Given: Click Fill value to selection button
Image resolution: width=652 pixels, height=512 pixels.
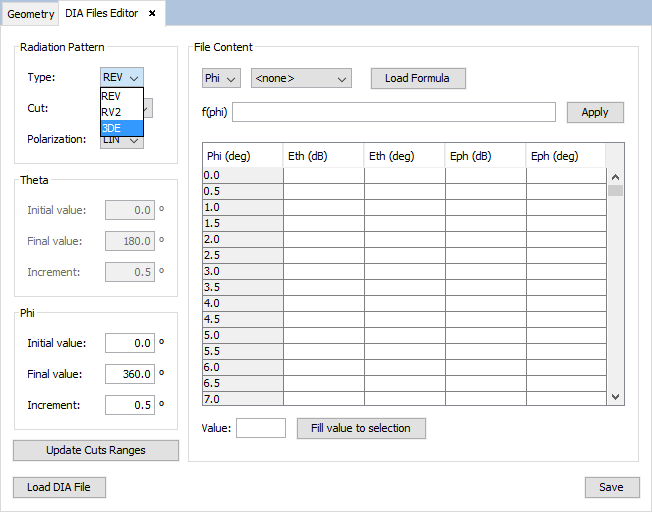Looking at the screenshot, I should point(361,428).
